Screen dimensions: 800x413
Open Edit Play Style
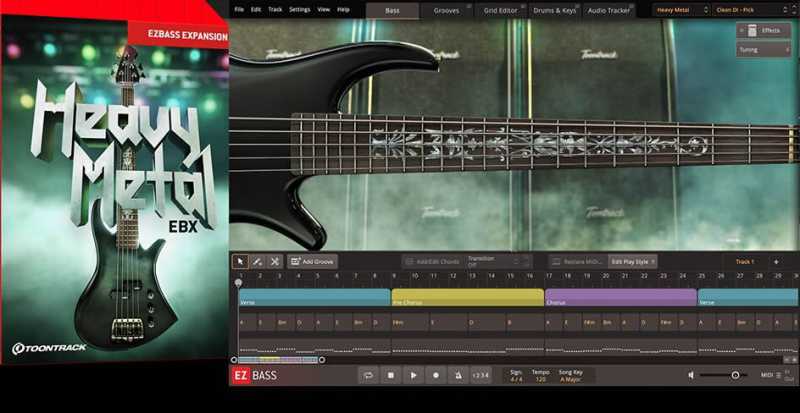click(633, 261)
